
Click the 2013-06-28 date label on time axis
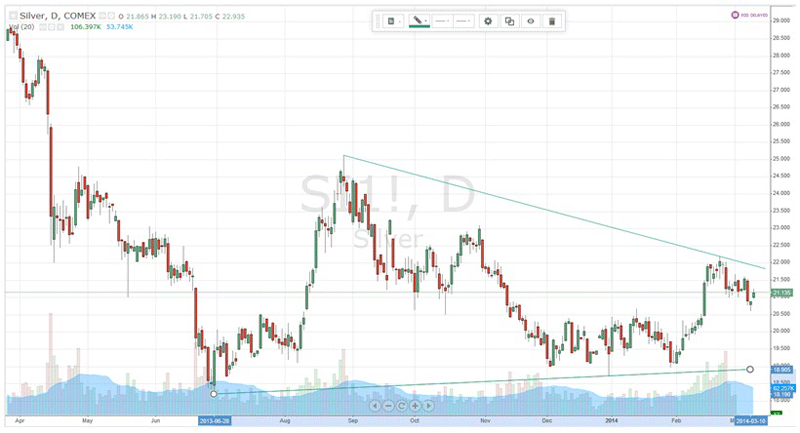click(x=215, y=421)
